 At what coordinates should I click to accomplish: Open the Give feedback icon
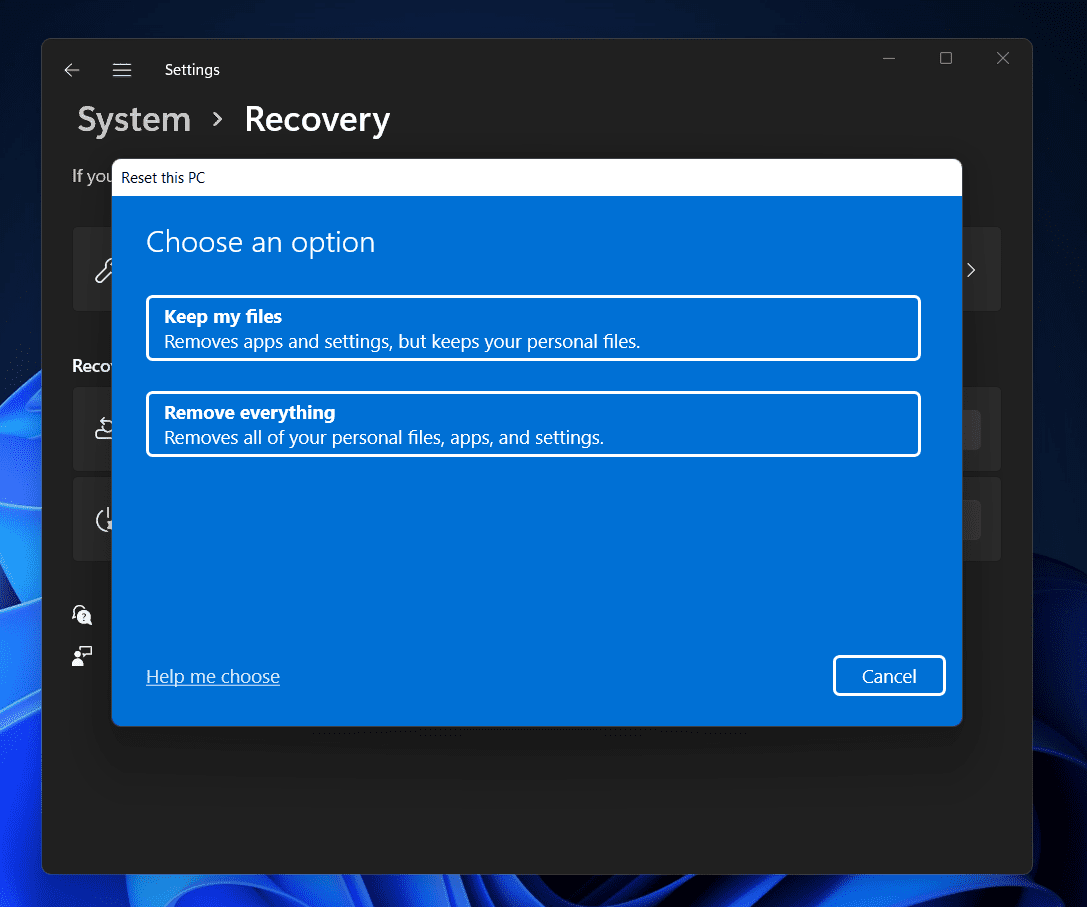pyautogui.click(x=82, y=655)
